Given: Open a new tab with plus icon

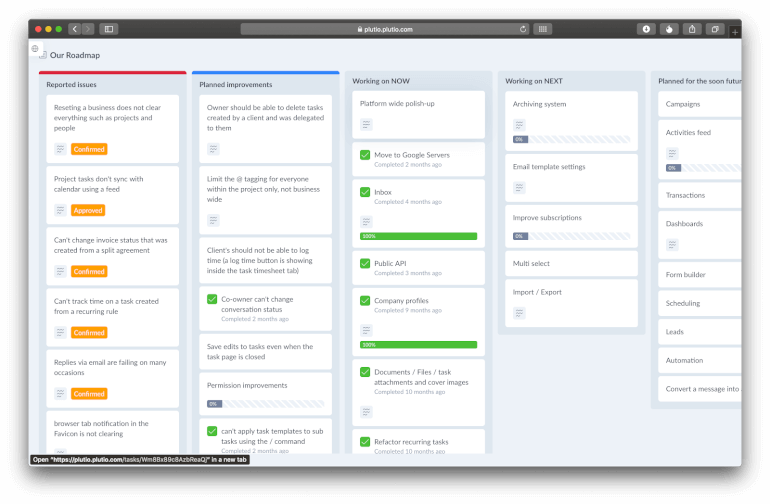Looking at the screenshot, I should click(735, 32).
